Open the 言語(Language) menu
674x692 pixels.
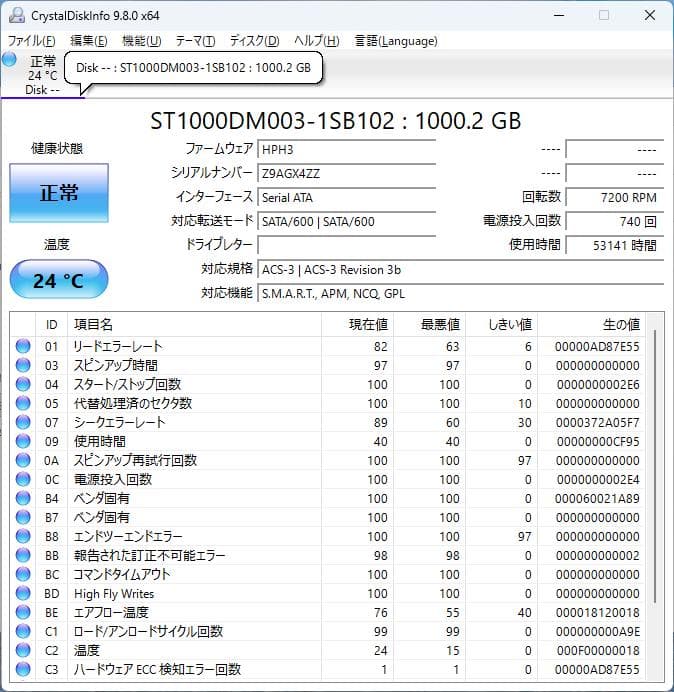(396, 41)
